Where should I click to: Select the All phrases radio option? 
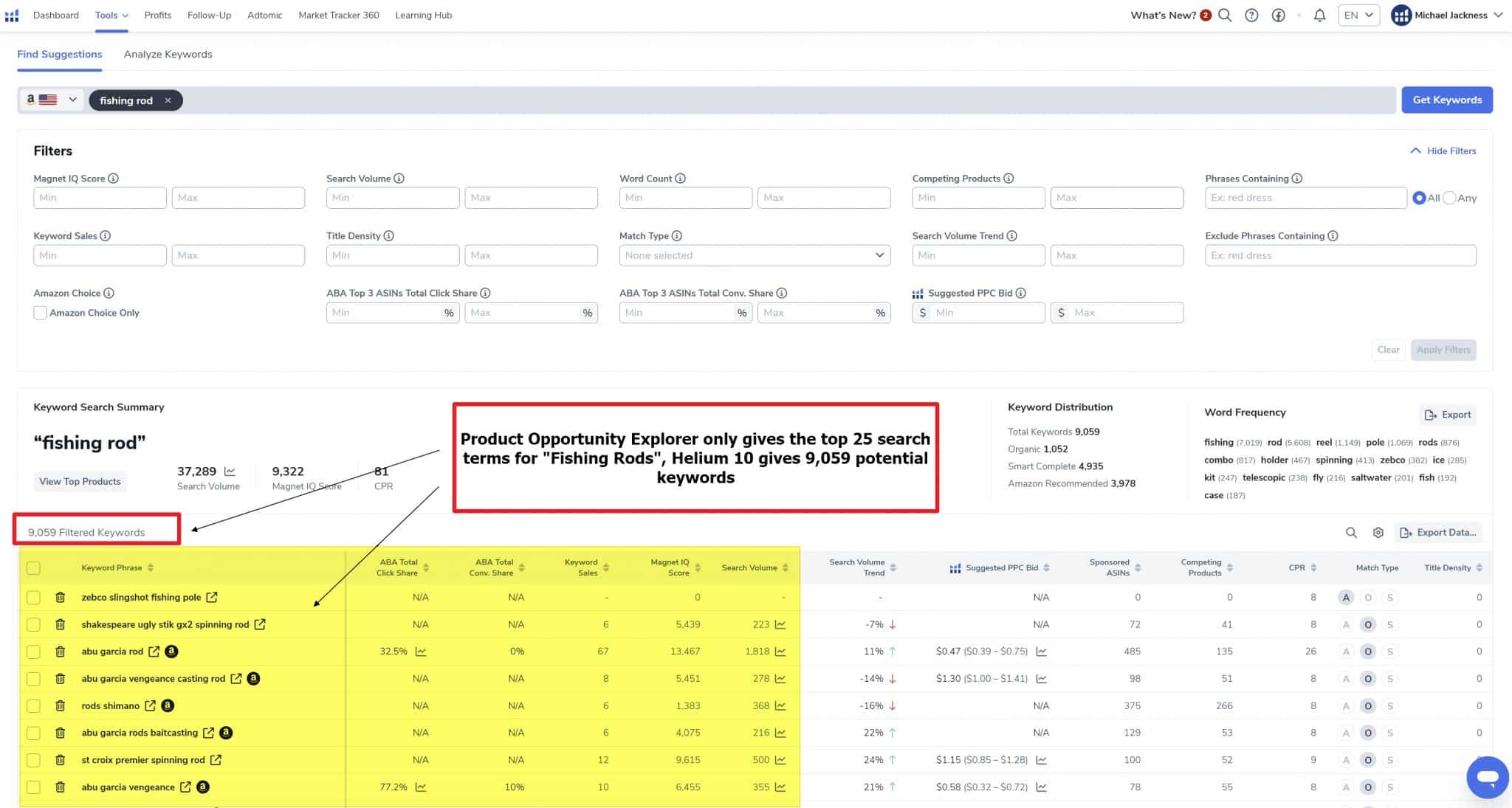point(1419,198)
